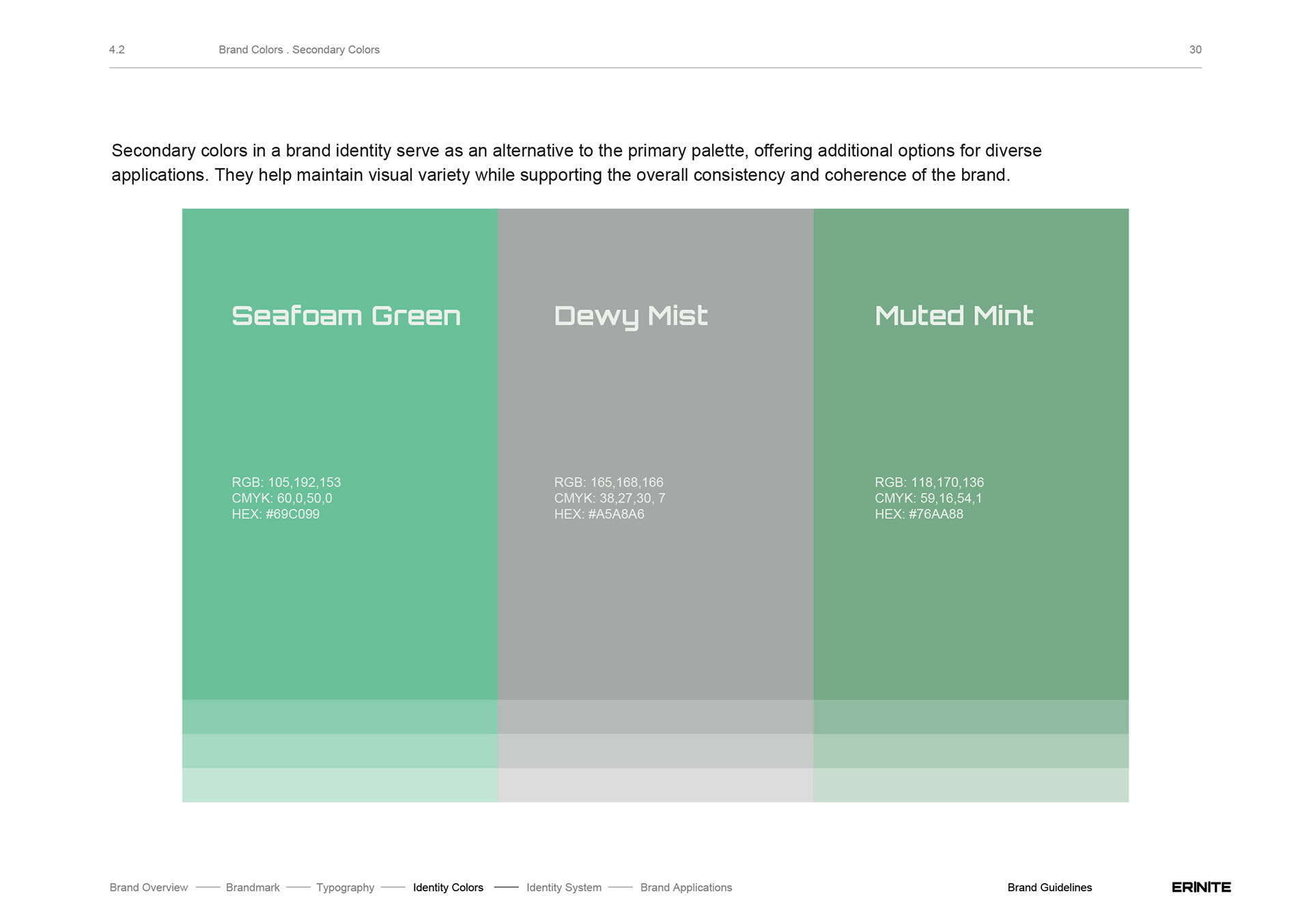This screenshot has height=924, width=1311.
Task: Click the Dewy Mist color heading
Action: [630, 316]
